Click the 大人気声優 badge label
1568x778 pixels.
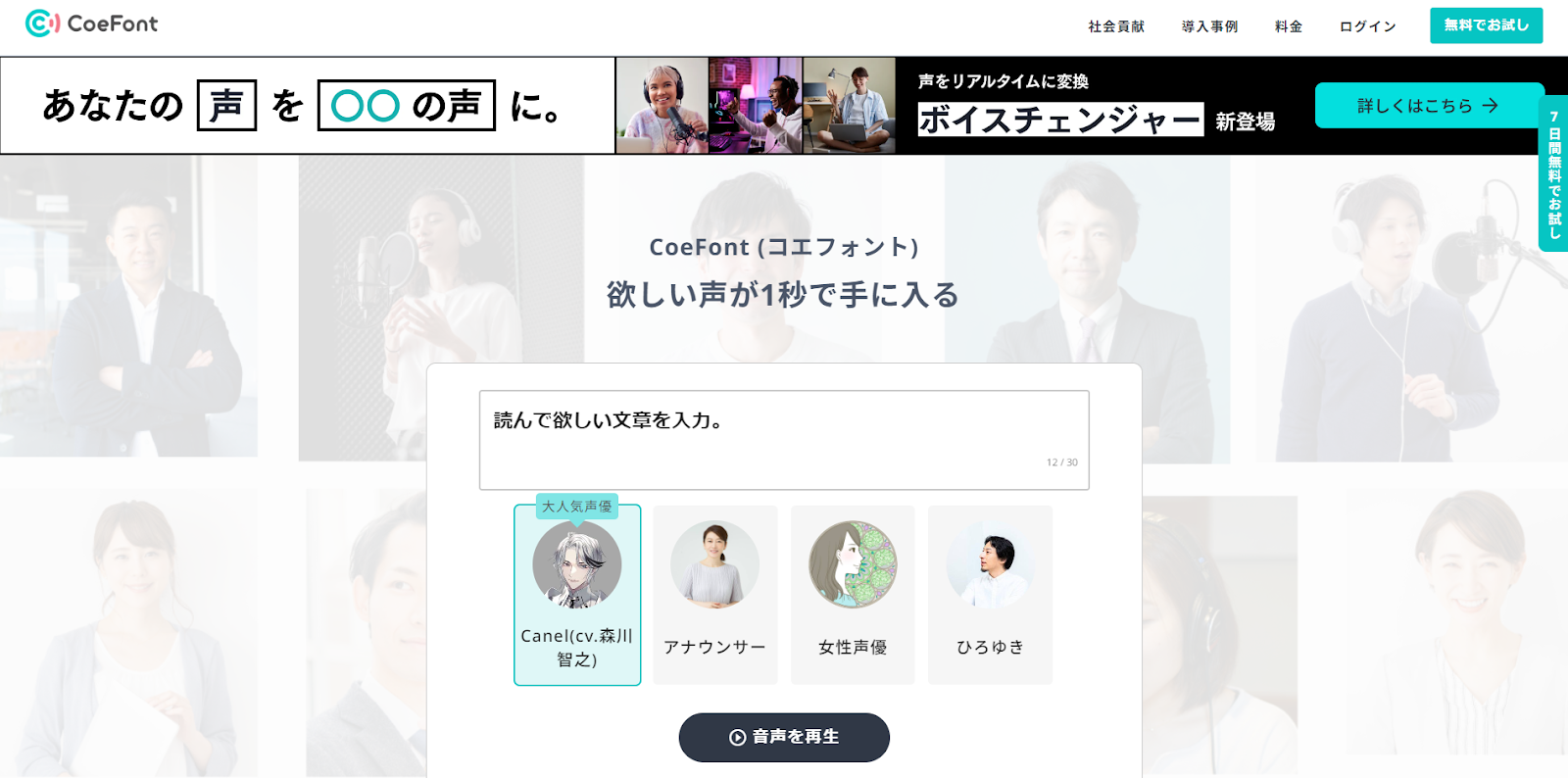click(577, 507)
